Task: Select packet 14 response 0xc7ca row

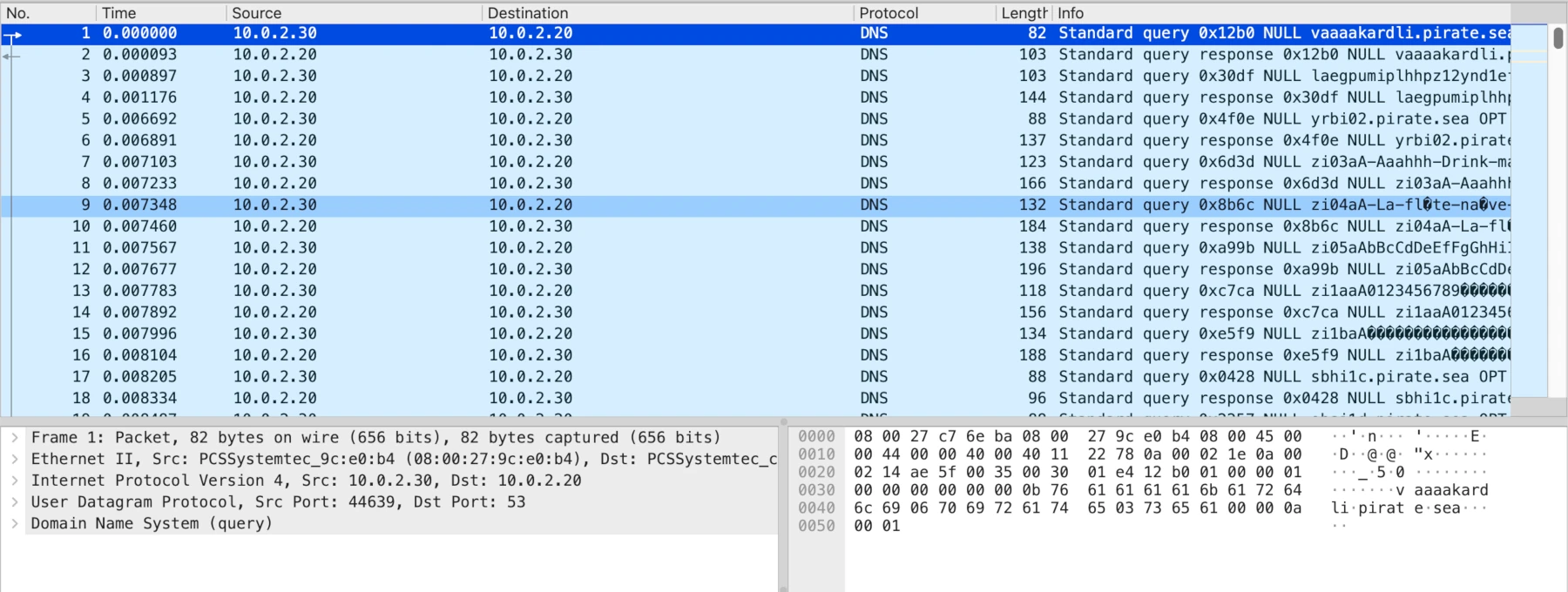Action: coord(756,313)
